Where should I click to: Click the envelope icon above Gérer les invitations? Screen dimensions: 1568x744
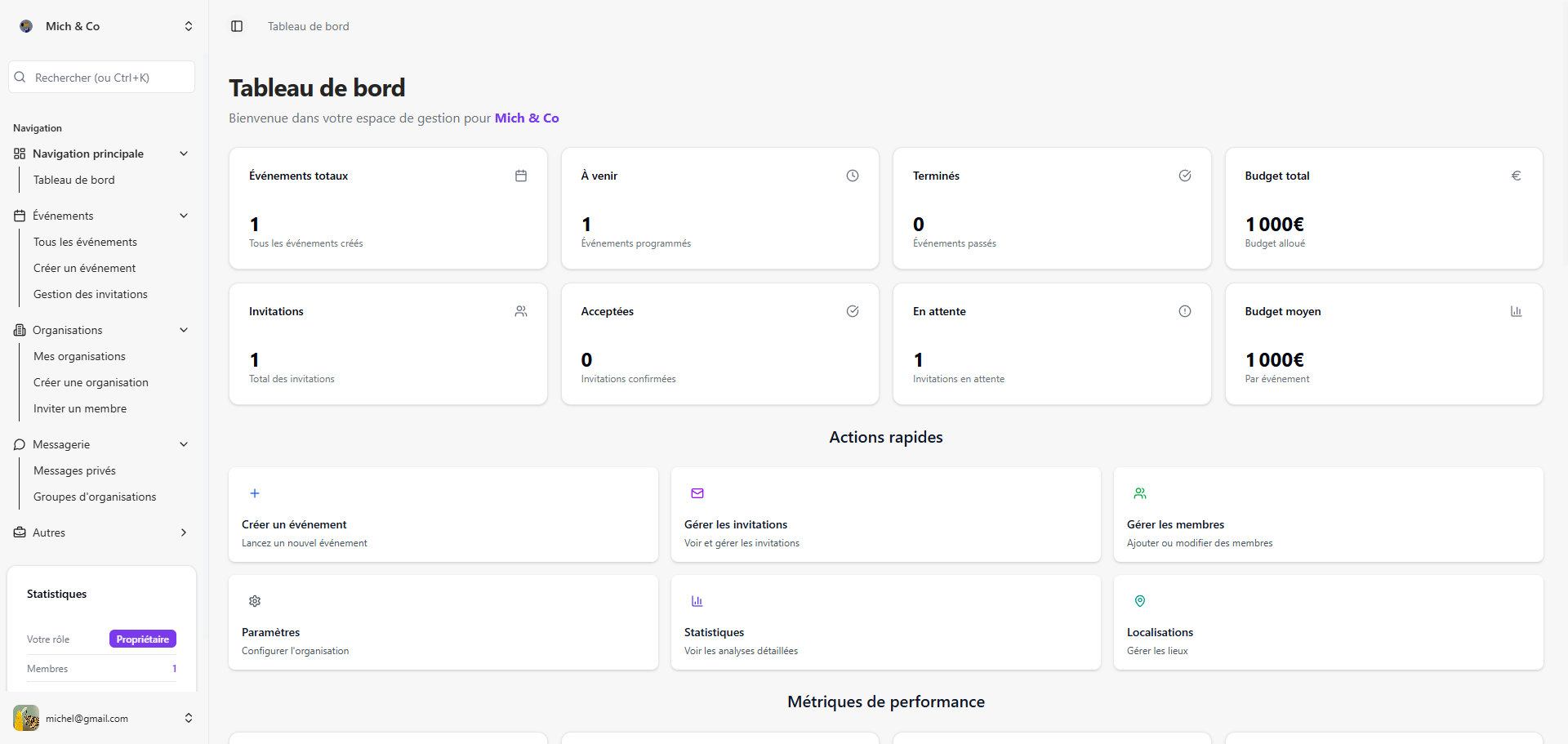pyautogui.click(x=697, y=493)
